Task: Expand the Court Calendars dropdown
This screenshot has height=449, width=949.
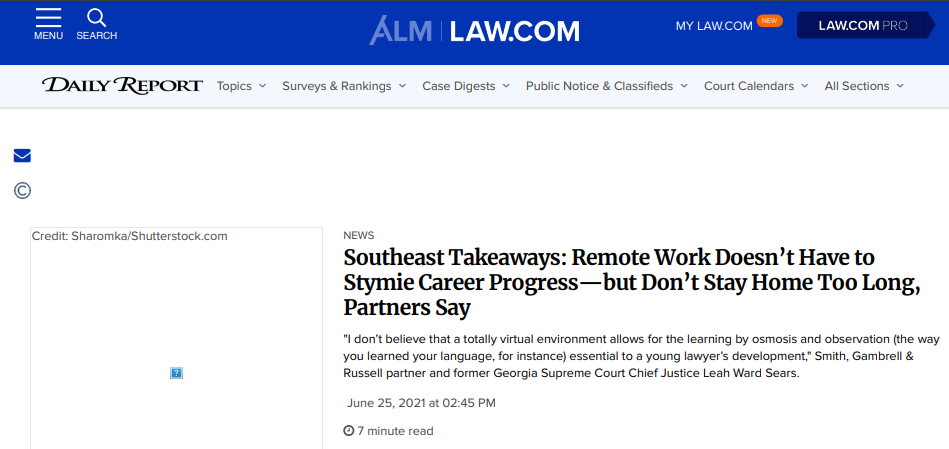Action: 756,86
